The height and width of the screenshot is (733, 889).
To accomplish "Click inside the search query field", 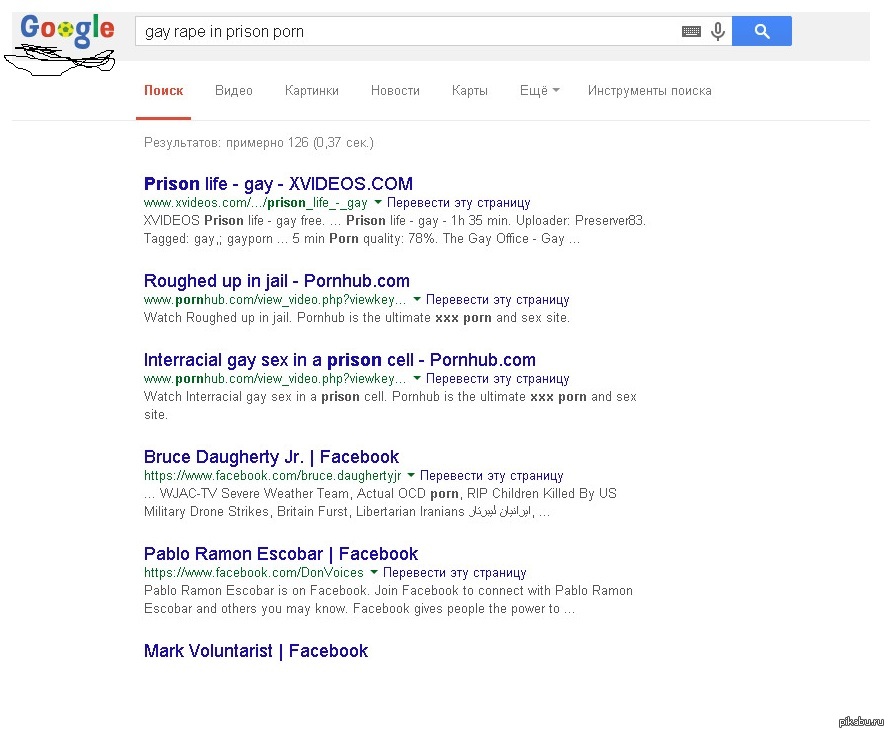I will pyautogui.click(x=405, y=31).
